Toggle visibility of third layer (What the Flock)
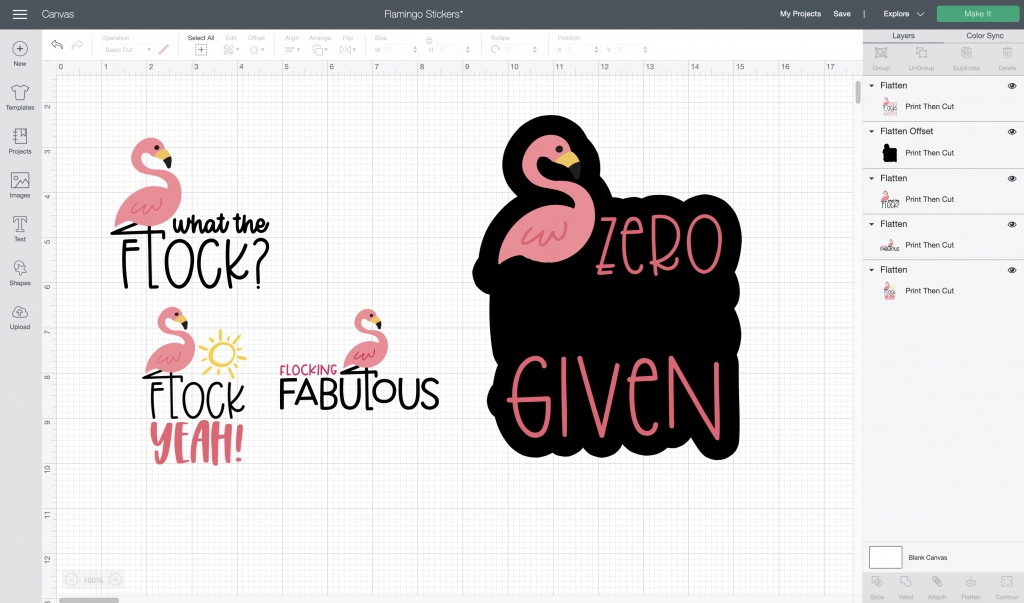This screenshot has height=603, width=1024. point(1012,178)
